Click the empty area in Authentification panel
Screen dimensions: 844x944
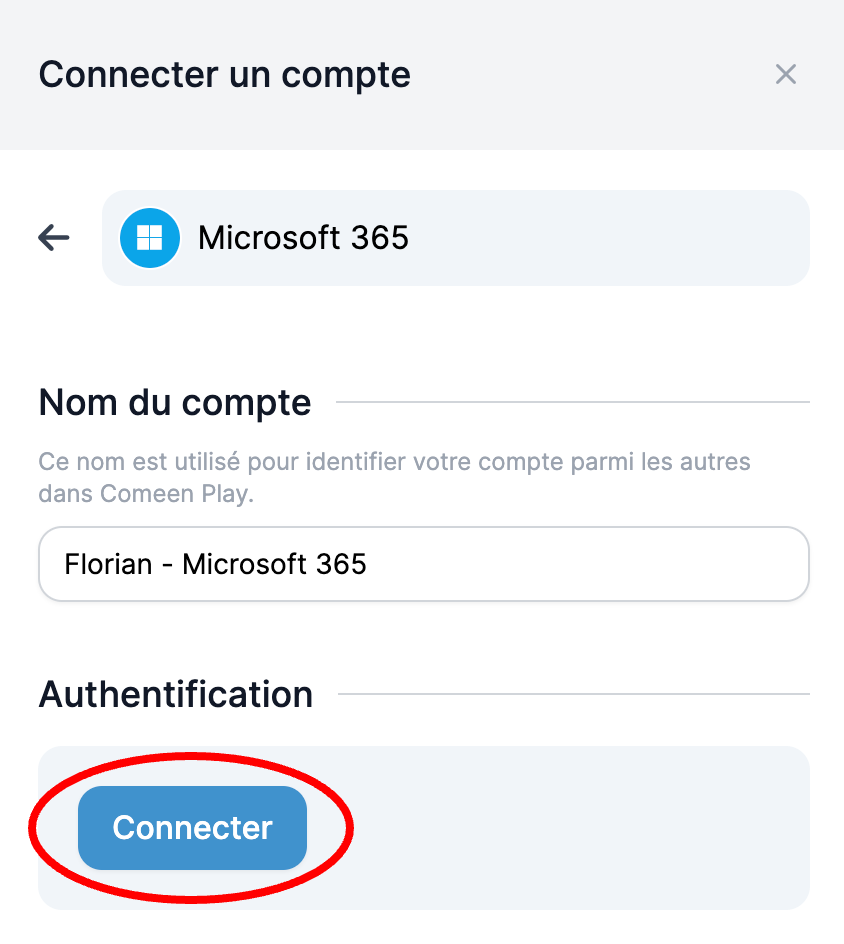click(572, 828)
